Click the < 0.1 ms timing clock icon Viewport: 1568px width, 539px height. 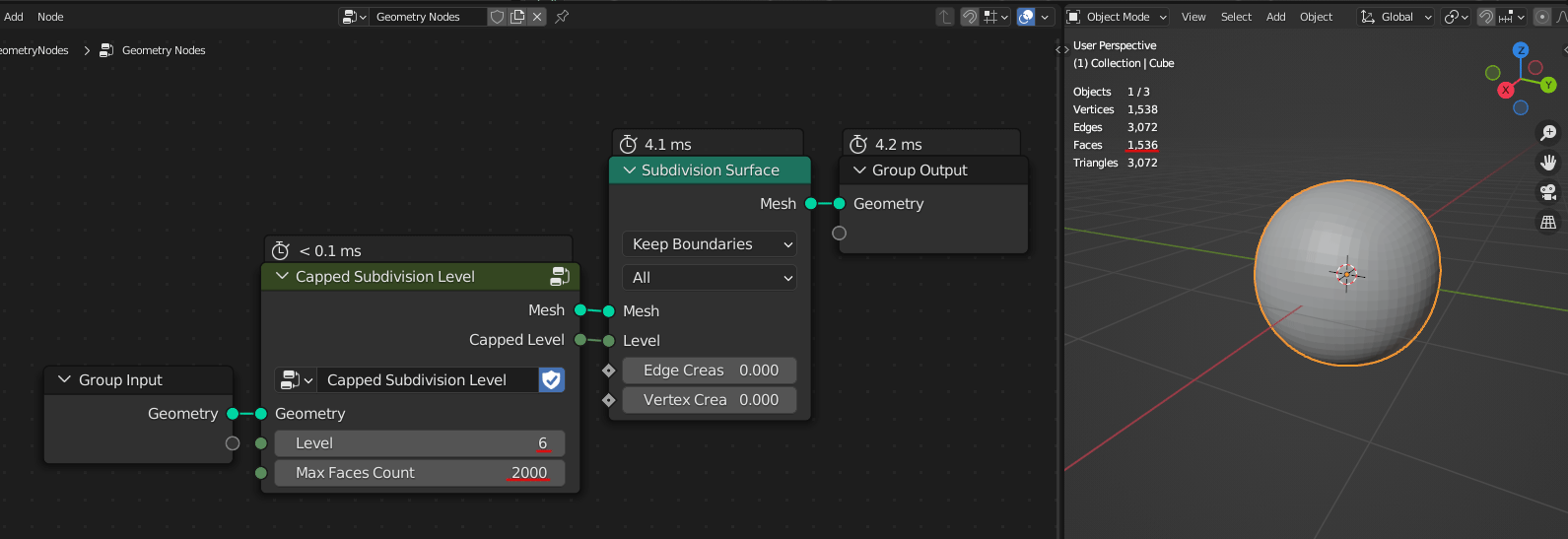(281, 251)
